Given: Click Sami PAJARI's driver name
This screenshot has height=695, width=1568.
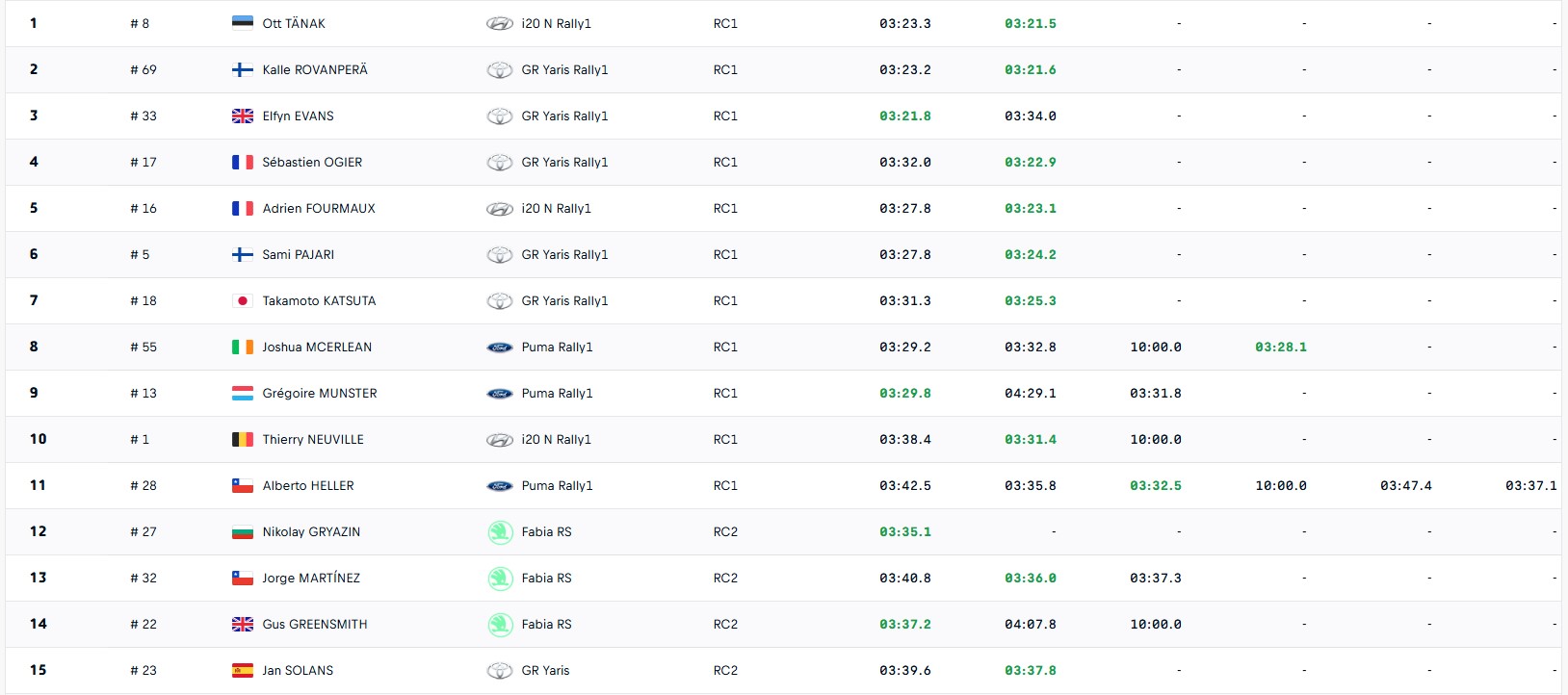Looking at the screenshot, I should point(299,254).
